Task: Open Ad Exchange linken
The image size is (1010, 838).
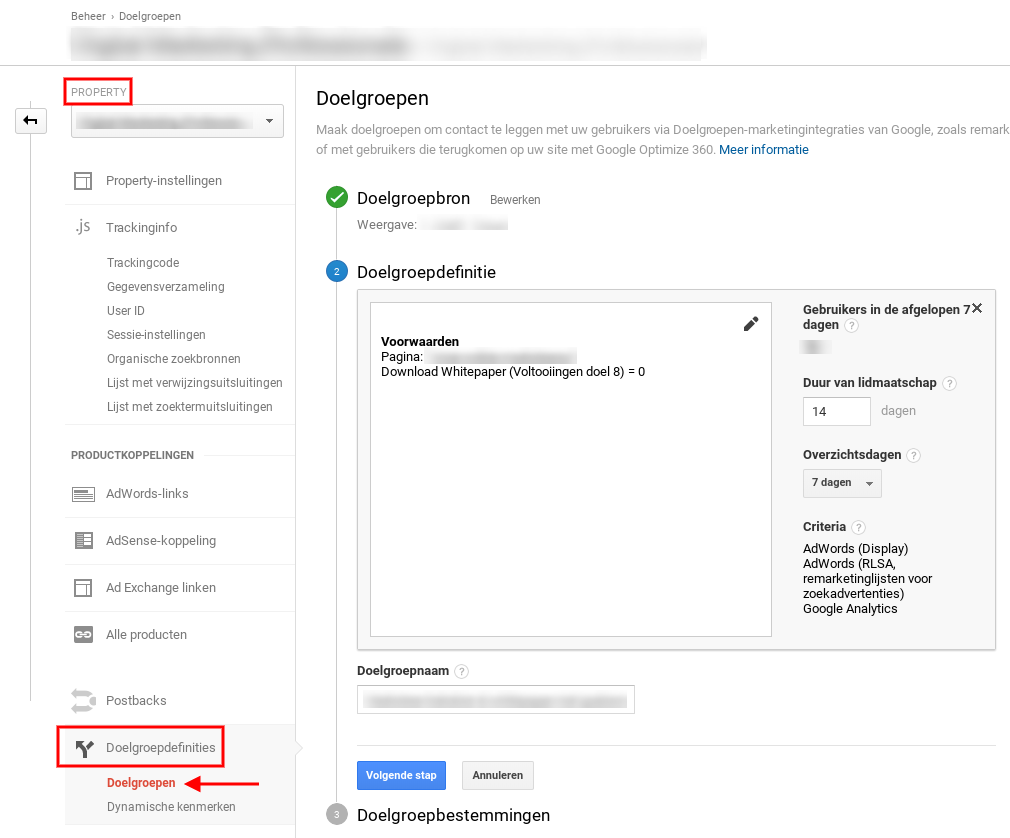Action: coord(161,587)
